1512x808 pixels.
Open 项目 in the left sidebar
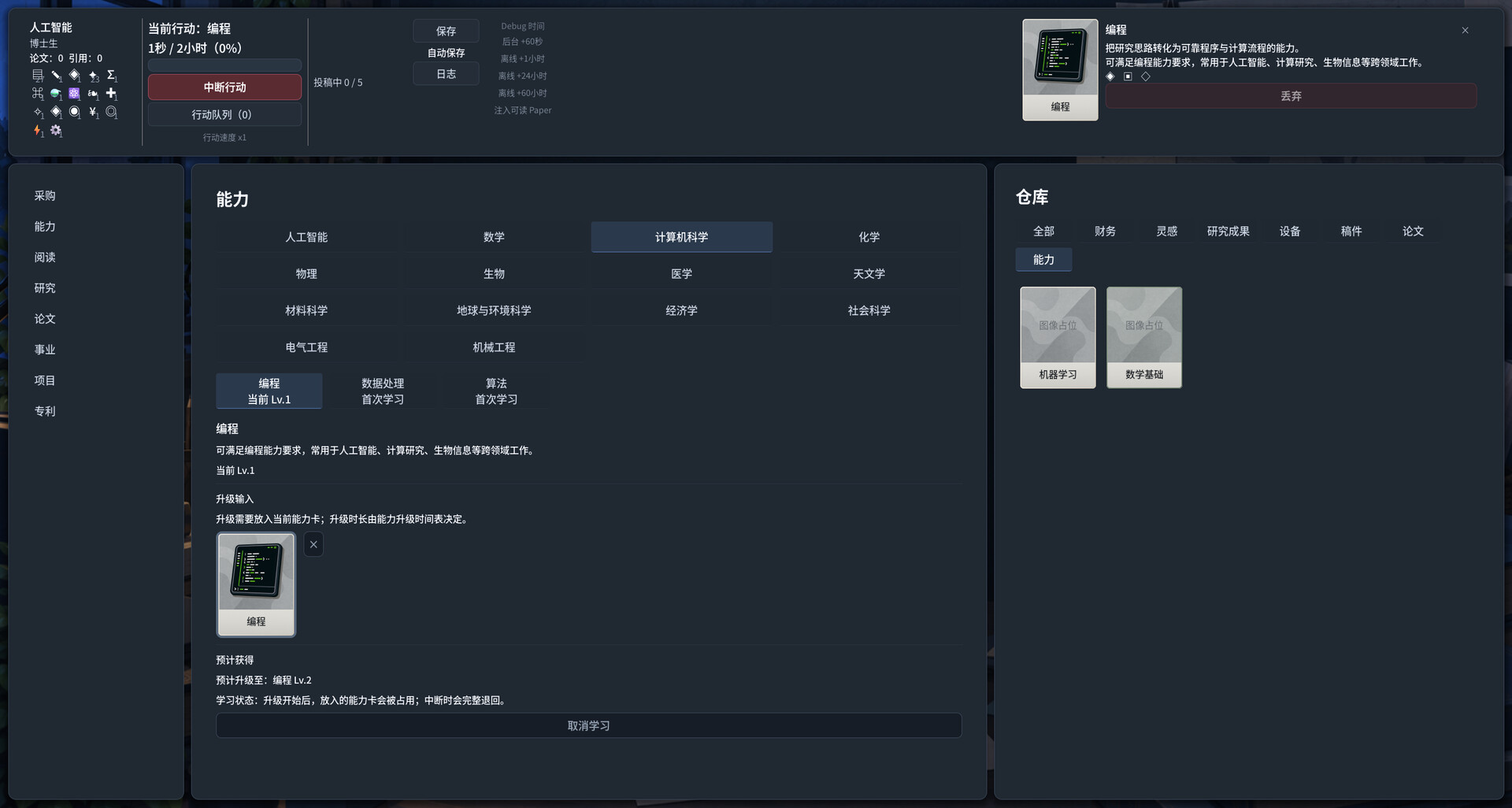coord(45,380)
